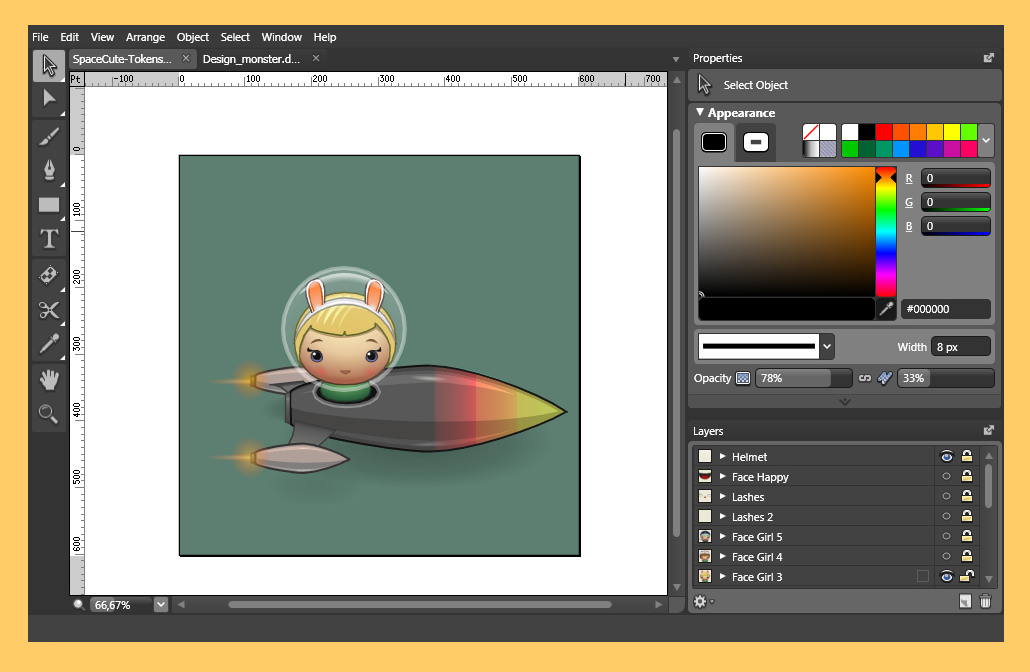Collapse the Appearance section
Screen dimensions: 1030x672
pos(700,113)
